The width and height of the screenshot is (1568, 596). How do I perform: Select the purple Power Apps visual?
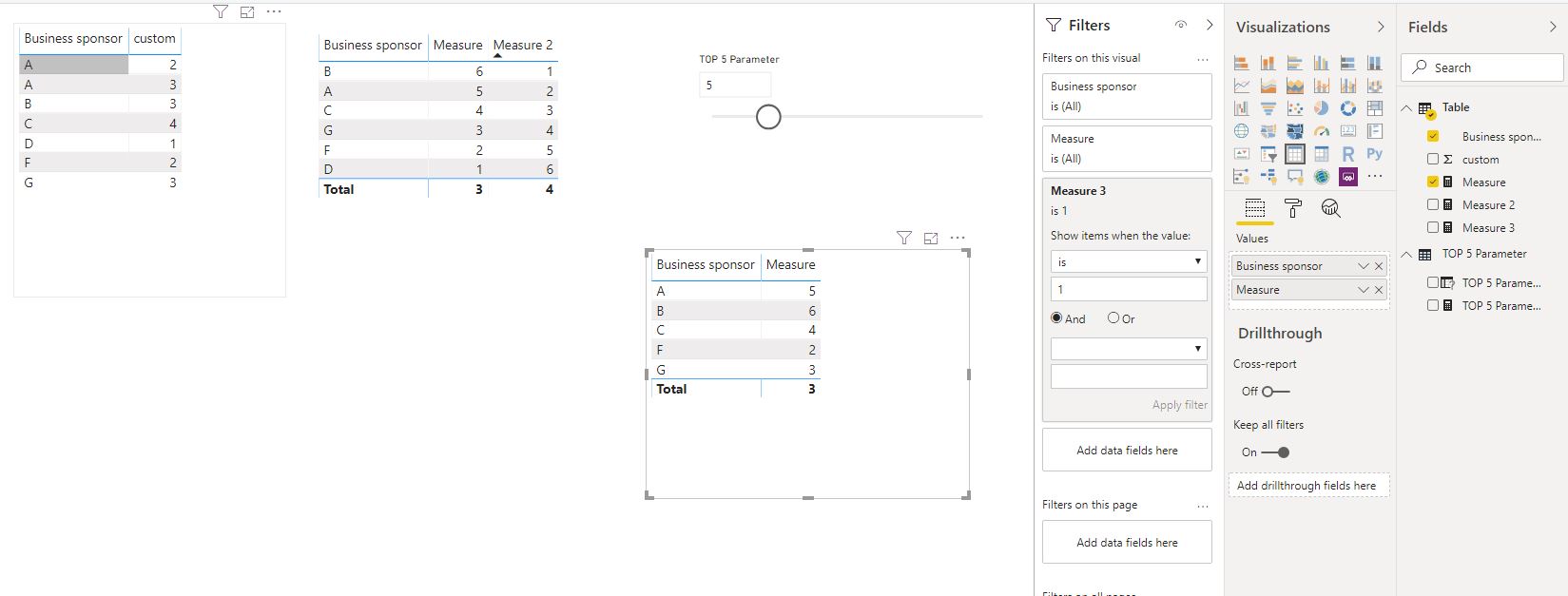click(x=1347, y=177)
